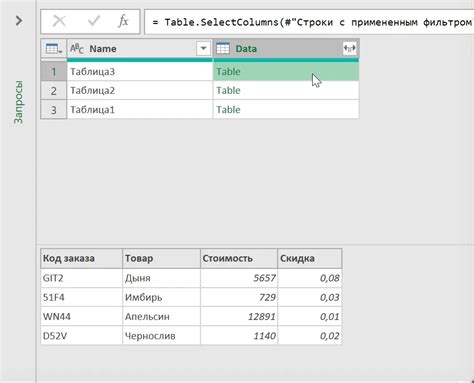The image size is (474, 383).
Task: Open Table link in Таблица3 row
Action: point(228,72)
